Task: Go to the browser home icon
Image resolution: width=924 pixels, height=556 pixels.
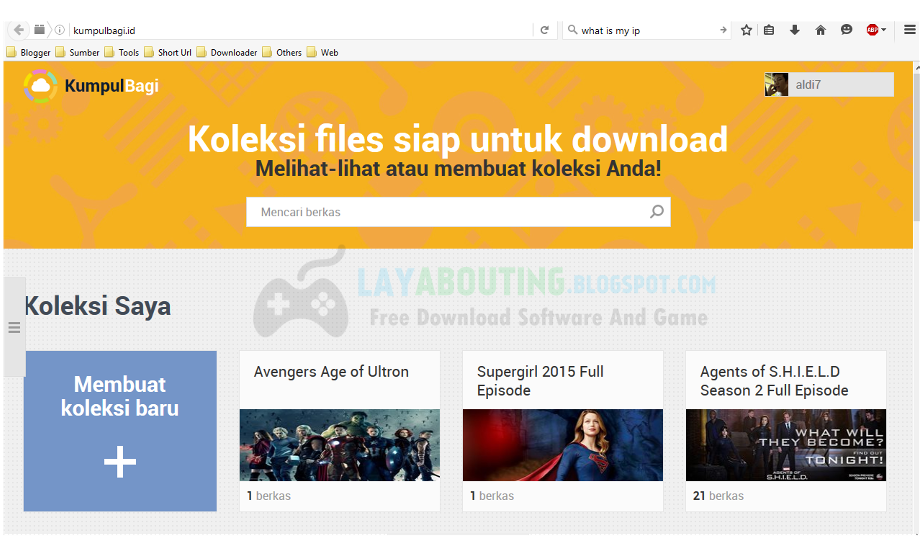Action: tap(820, 30)
